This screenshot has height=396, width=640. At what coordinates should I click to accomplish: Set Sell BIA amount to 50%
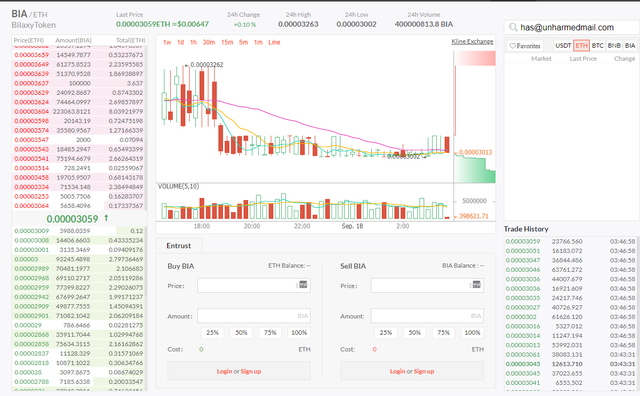pyautogui.click(x=415, y=333)
